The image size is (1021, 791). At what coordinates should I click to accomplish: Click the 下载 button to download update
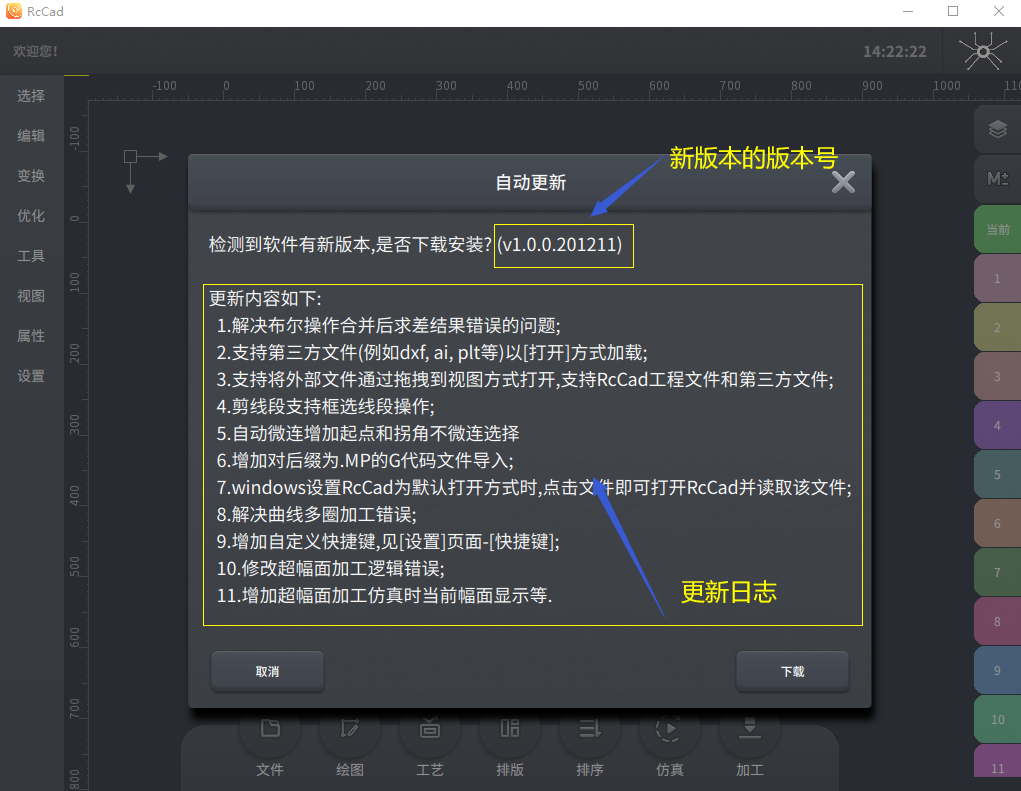tap(792, 671)
